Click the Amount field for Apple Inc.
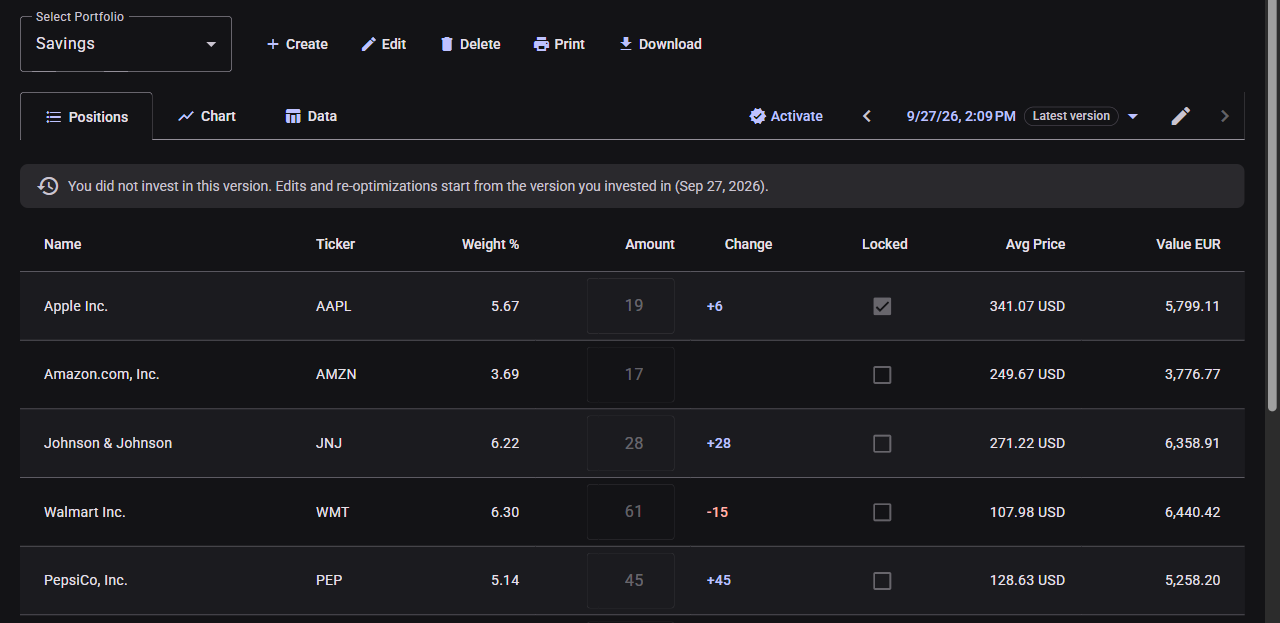This screenshot has height=623, width=1280. click(631, 306)
